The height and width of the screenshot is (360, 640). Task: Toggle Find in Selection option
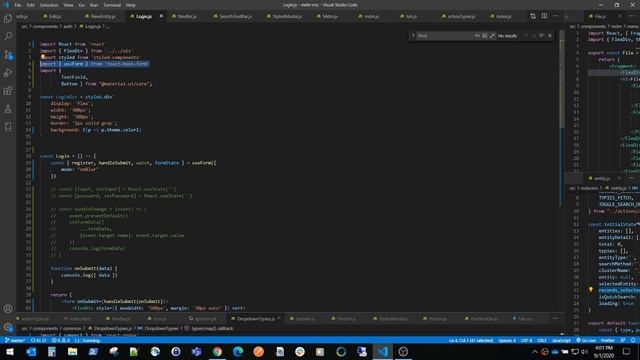542,36
